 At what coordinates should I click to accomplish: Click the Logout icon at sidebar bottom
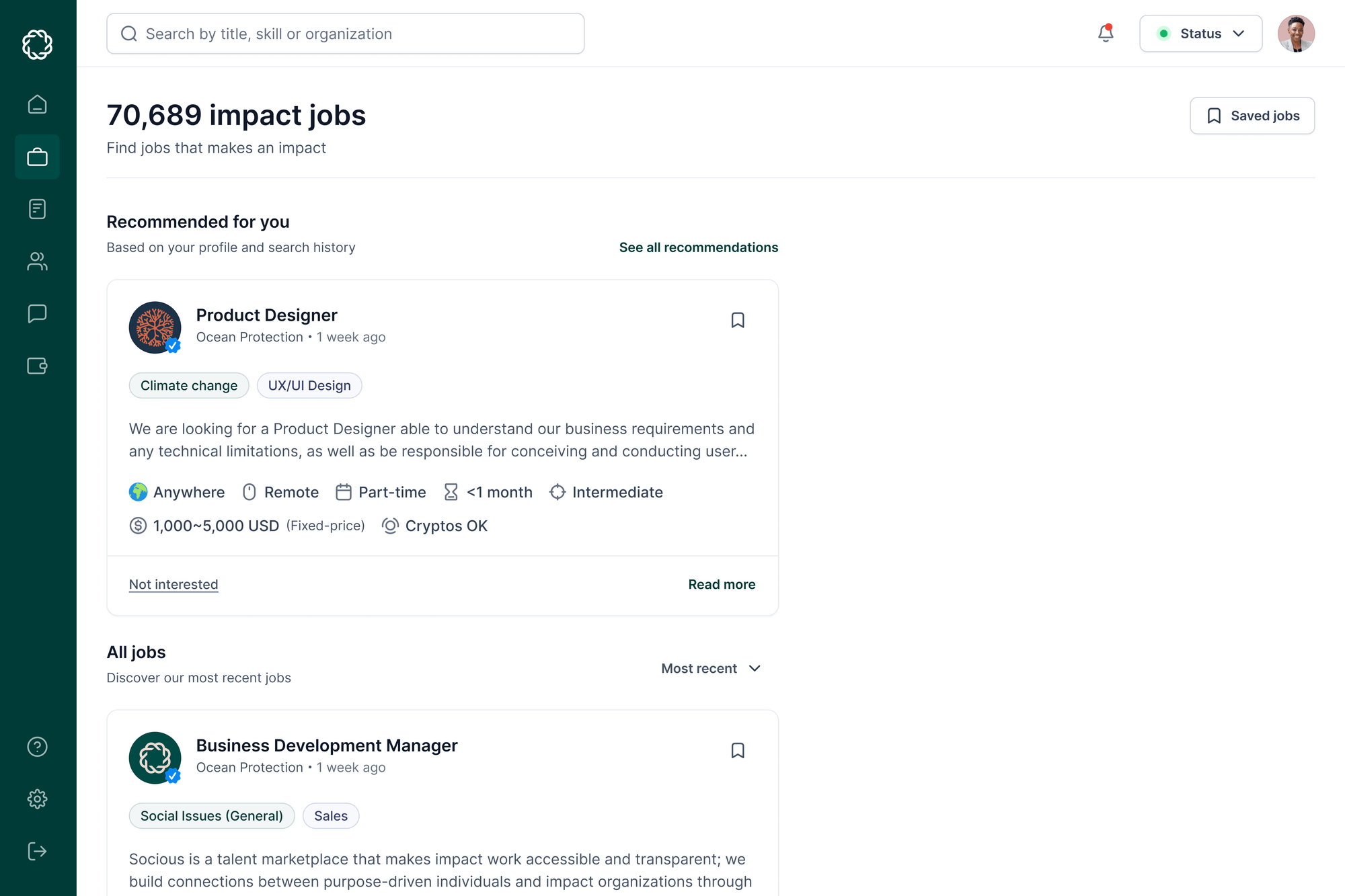click(38, 851)
